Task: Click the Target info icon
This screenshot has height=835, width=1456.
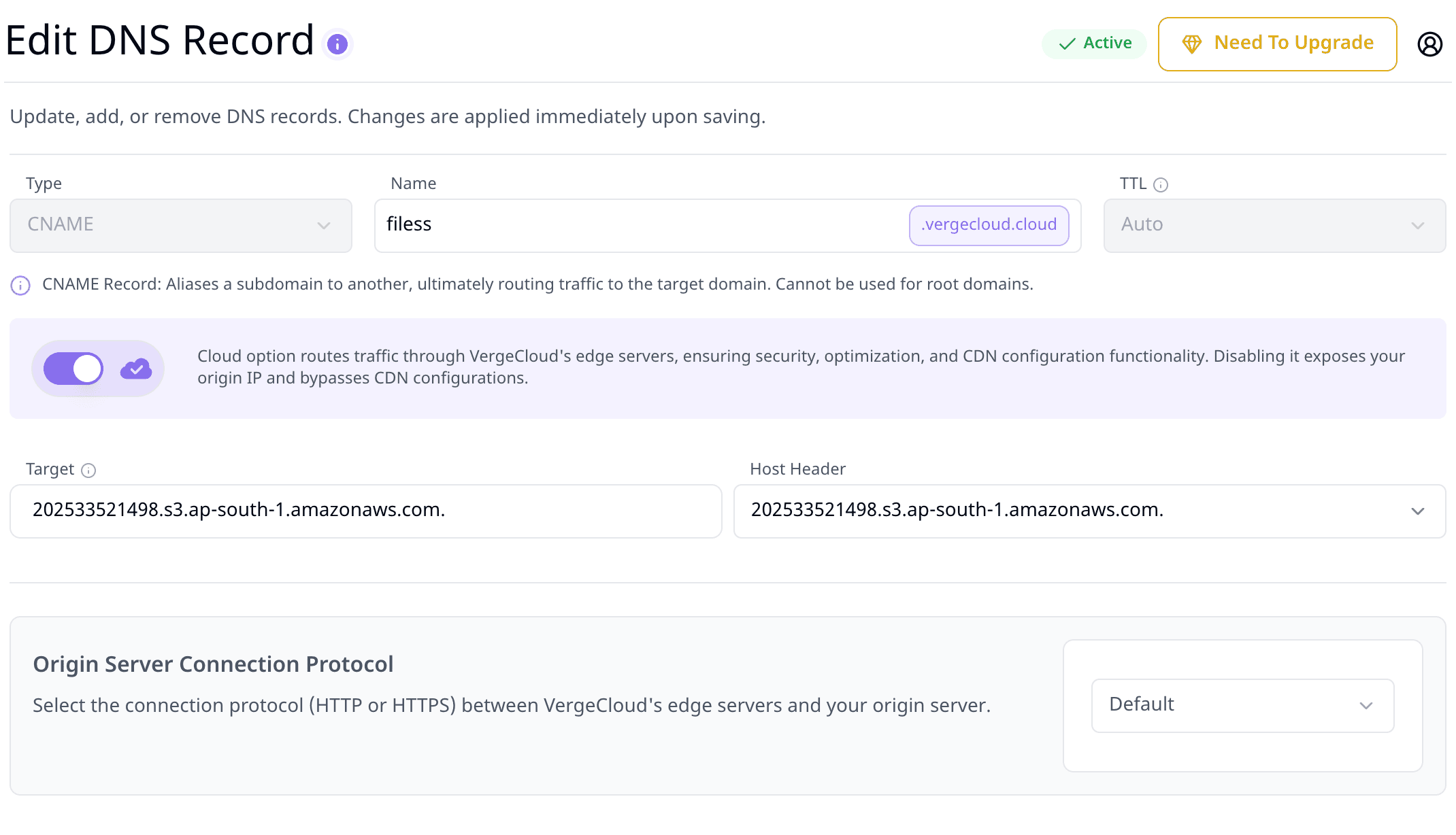Action: coord(88,471)
